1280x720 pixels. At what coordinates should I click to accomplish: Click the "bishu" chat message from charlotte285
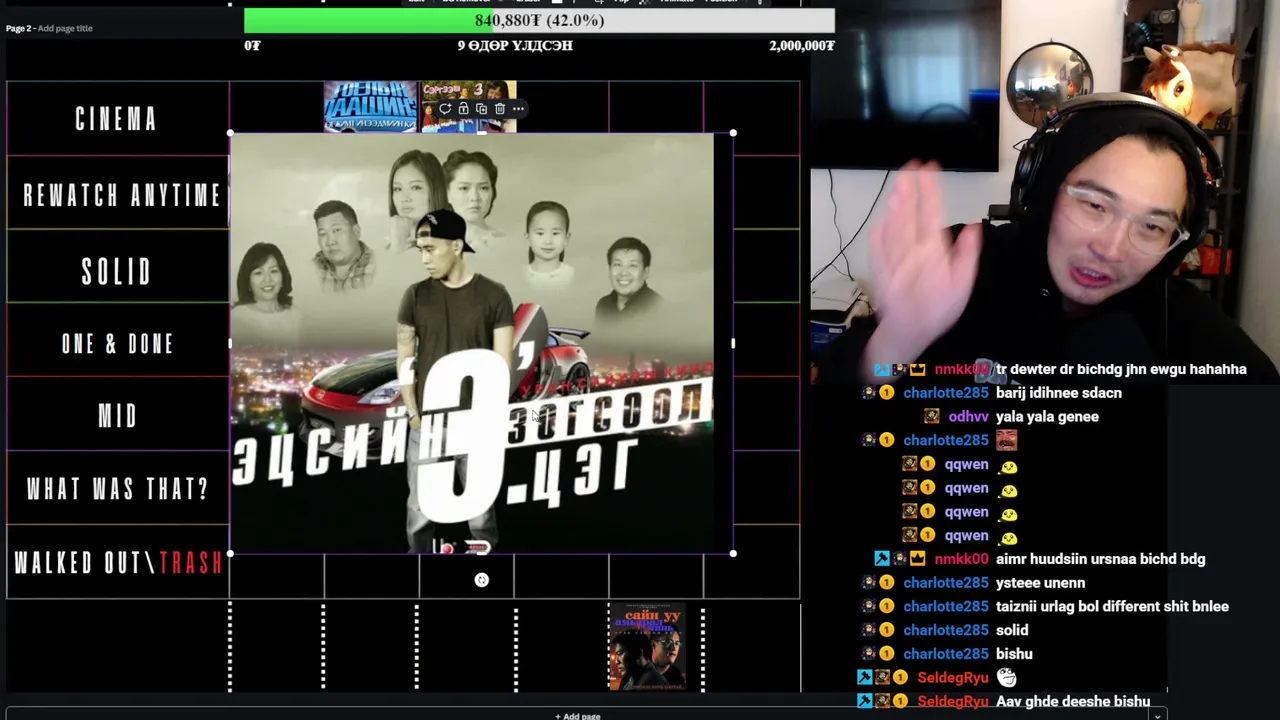click(x=1014, y=654)
